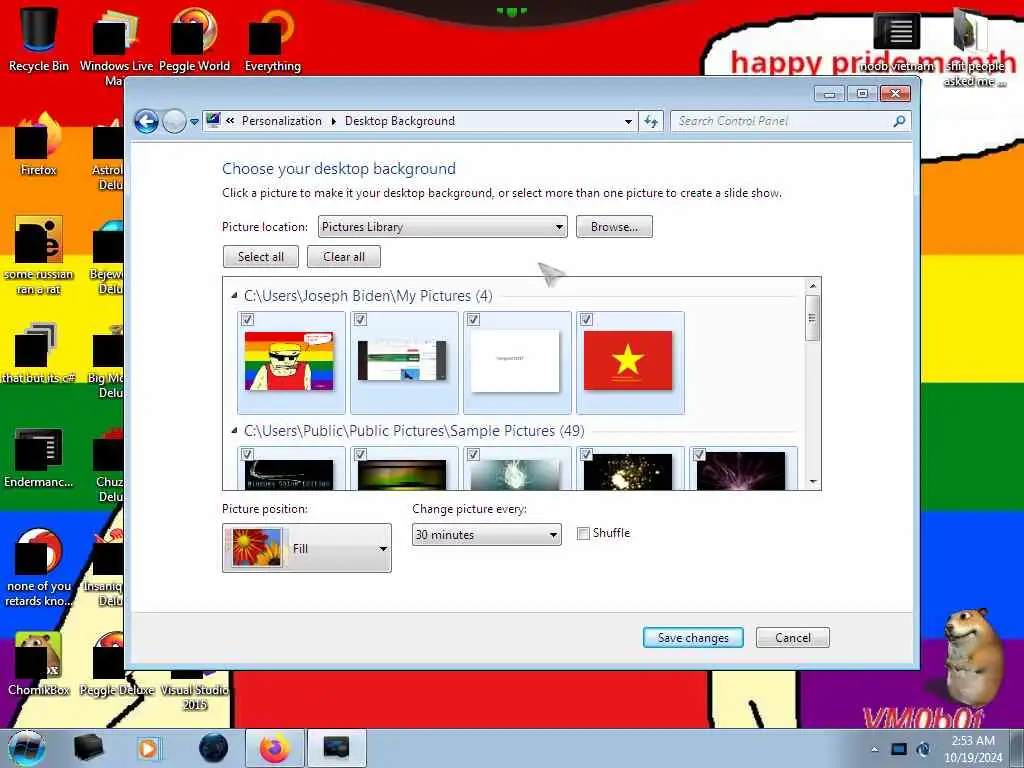Select the browser screenshot thumbnail
Screen dimensions: 1024x768
point(402,360)
